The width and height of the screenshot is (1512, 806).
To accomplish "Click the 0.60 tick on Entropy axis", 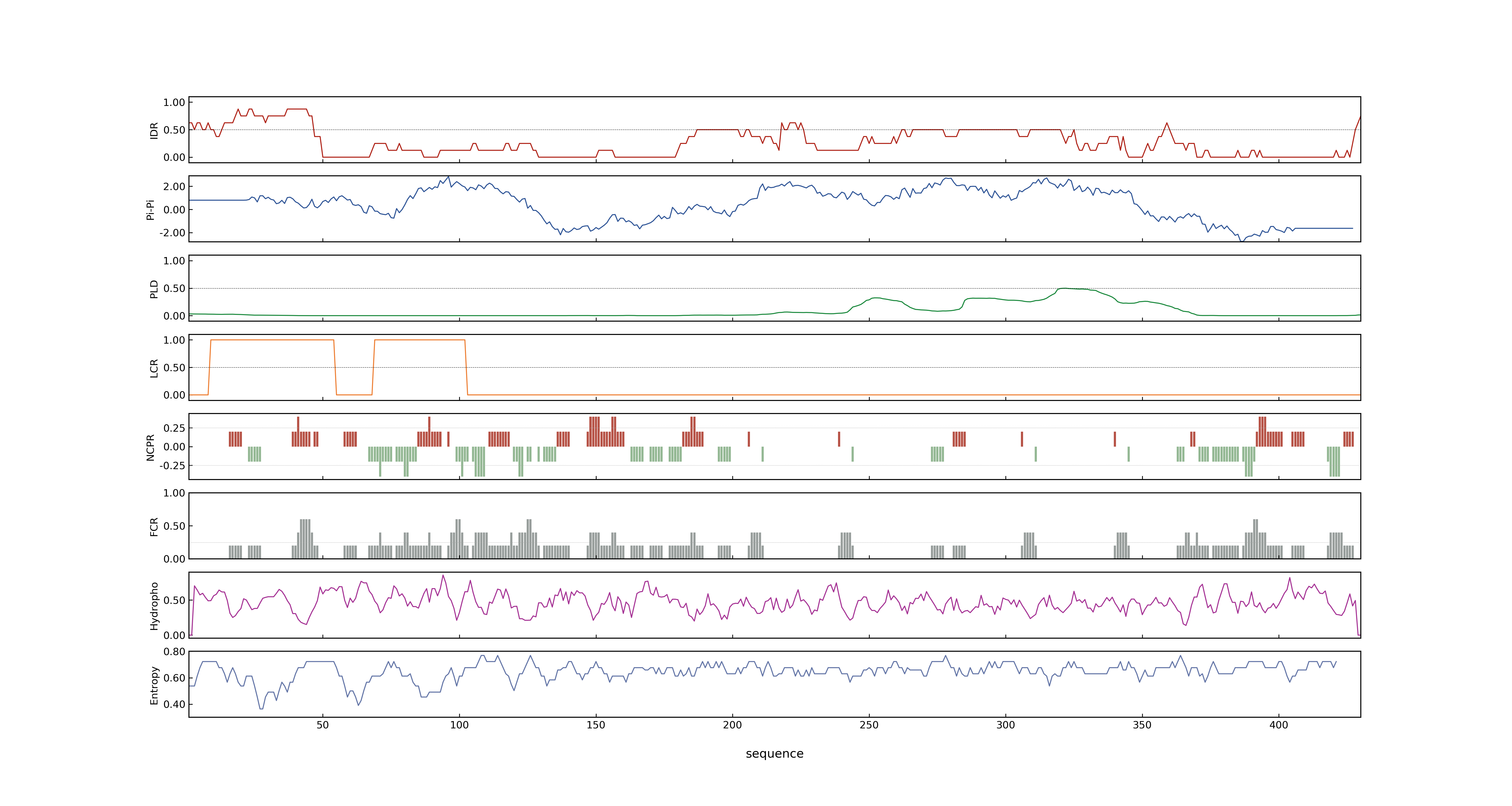I will [174, 678].
